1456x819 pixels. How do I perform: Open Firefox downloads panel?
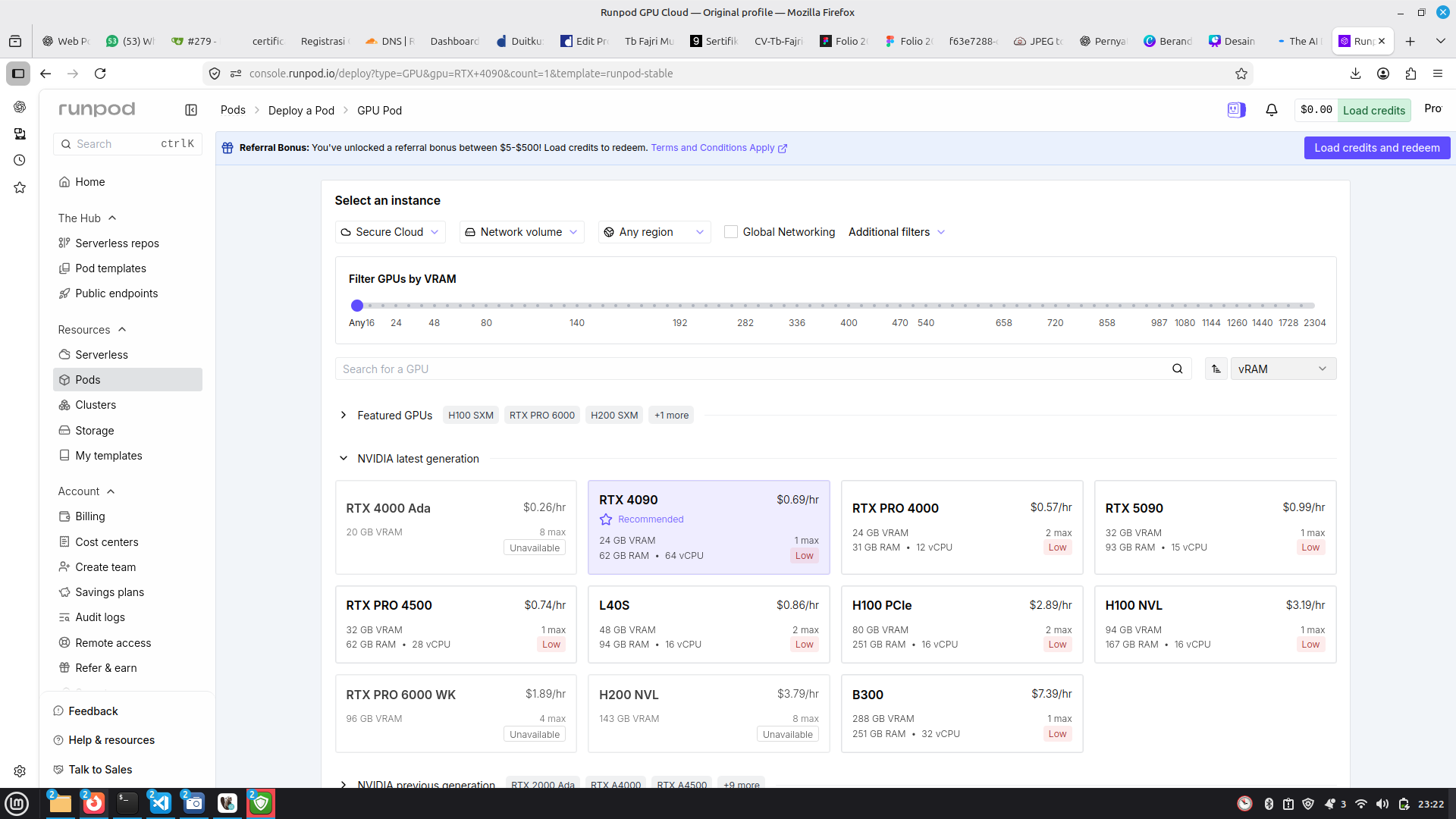(1356, 74)
